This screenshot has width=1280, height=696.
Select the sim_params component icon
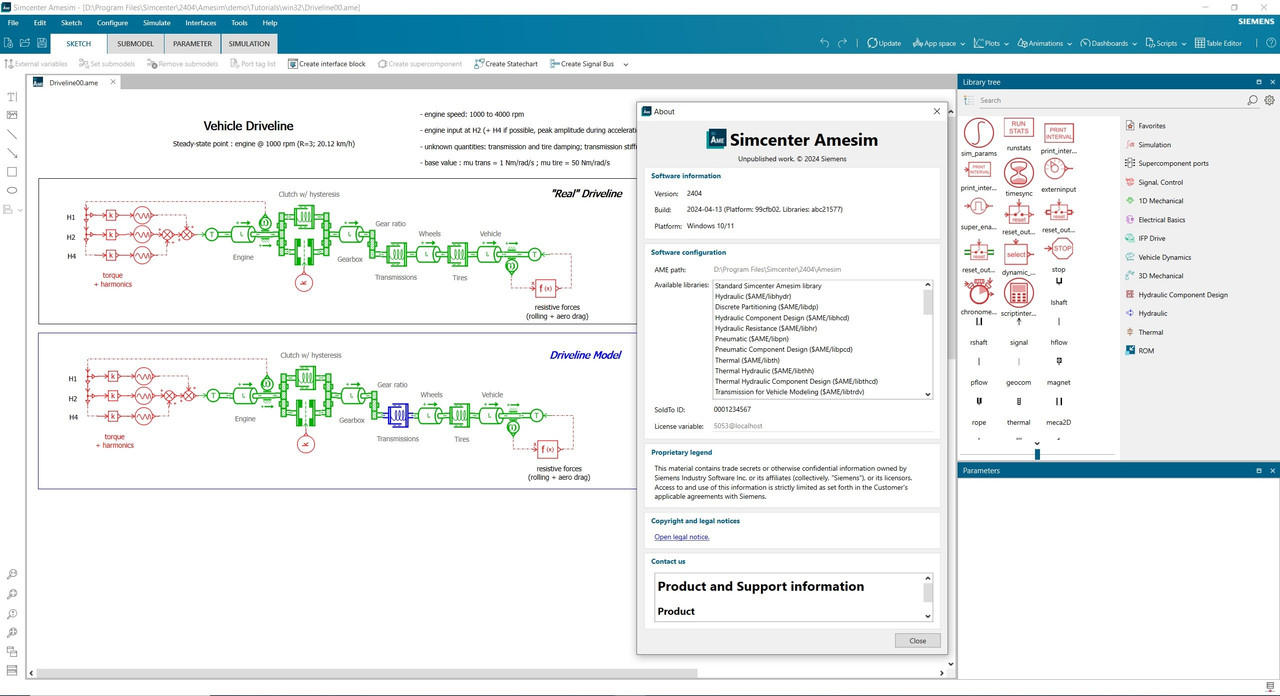(978, 132)
